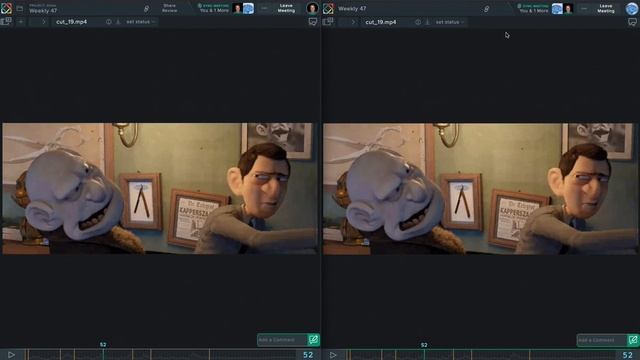Click the Weekly 47 title in right window
Image resolution: width=640 pixels, height=360 pixels.
352,9
